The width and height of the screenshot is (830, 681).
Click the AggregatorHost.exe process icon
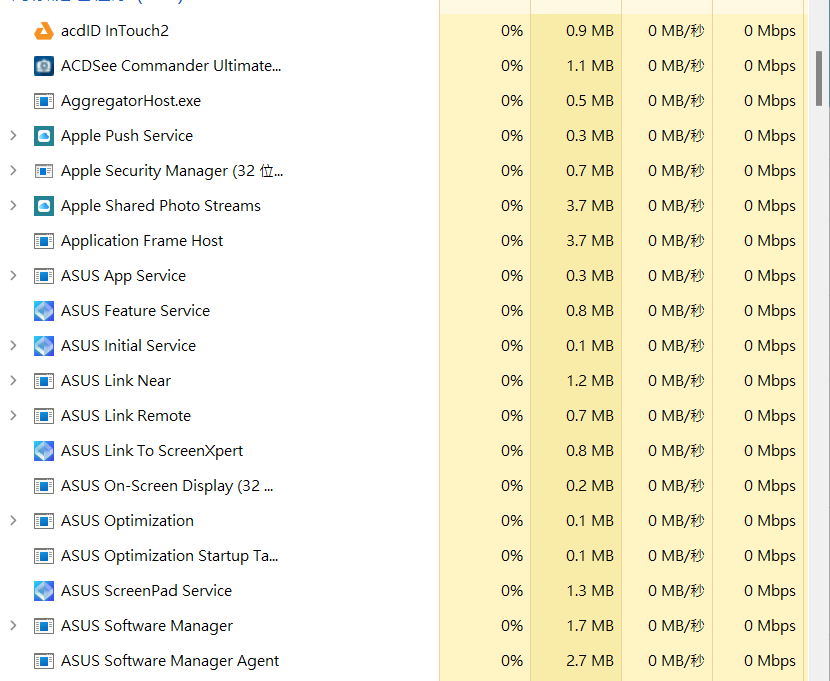(x=43, y=101)
